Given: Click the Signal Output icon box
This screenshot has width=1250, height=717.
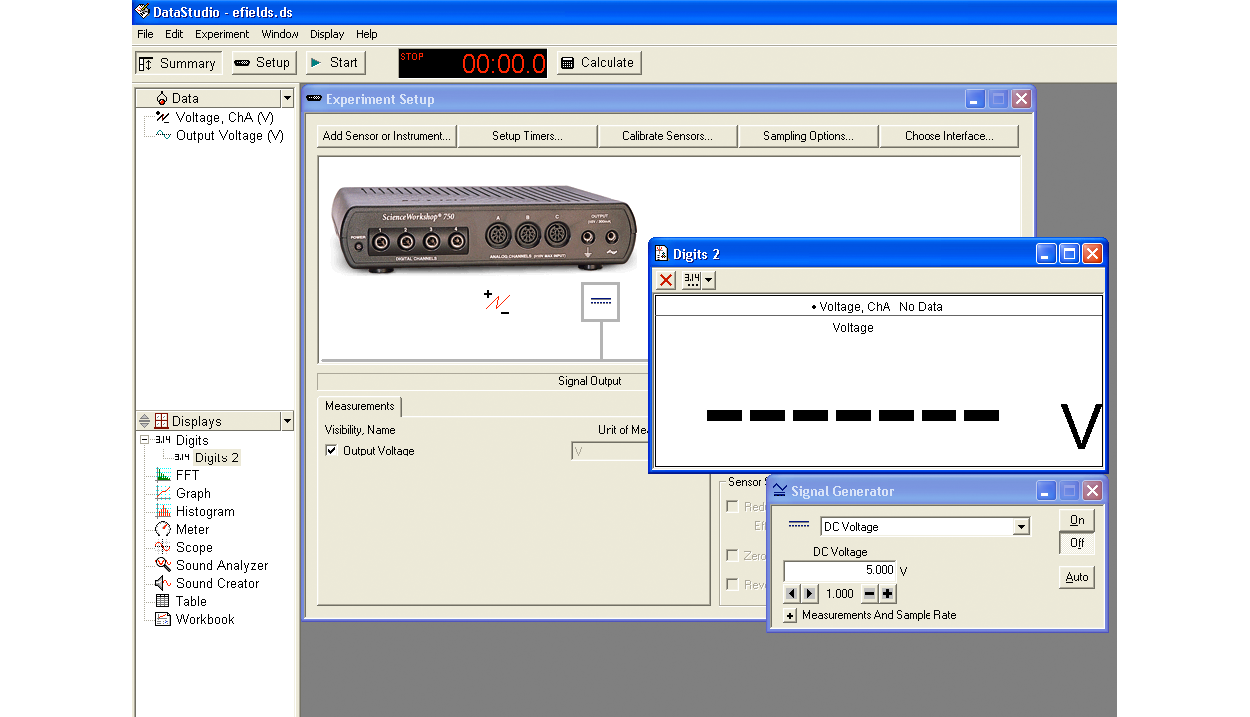Looking at the screenshot, I should [x=600, y=301].
